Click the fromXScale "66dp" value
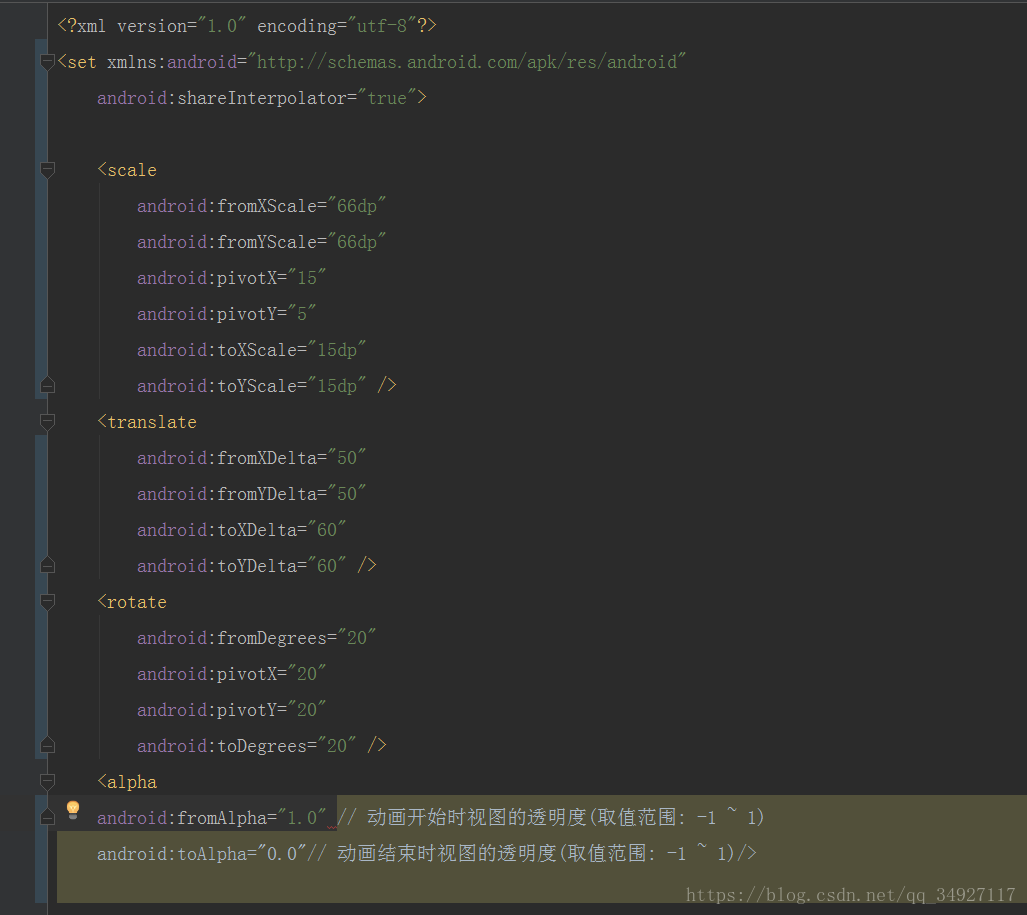1027x915 pixels. coord(357,206)
